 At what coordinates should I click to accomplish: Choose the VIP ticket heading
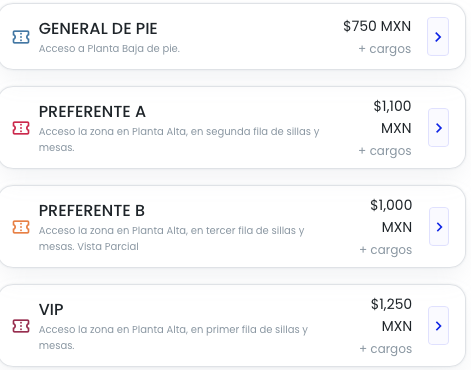pyautogui.click(x=51, y=310)
